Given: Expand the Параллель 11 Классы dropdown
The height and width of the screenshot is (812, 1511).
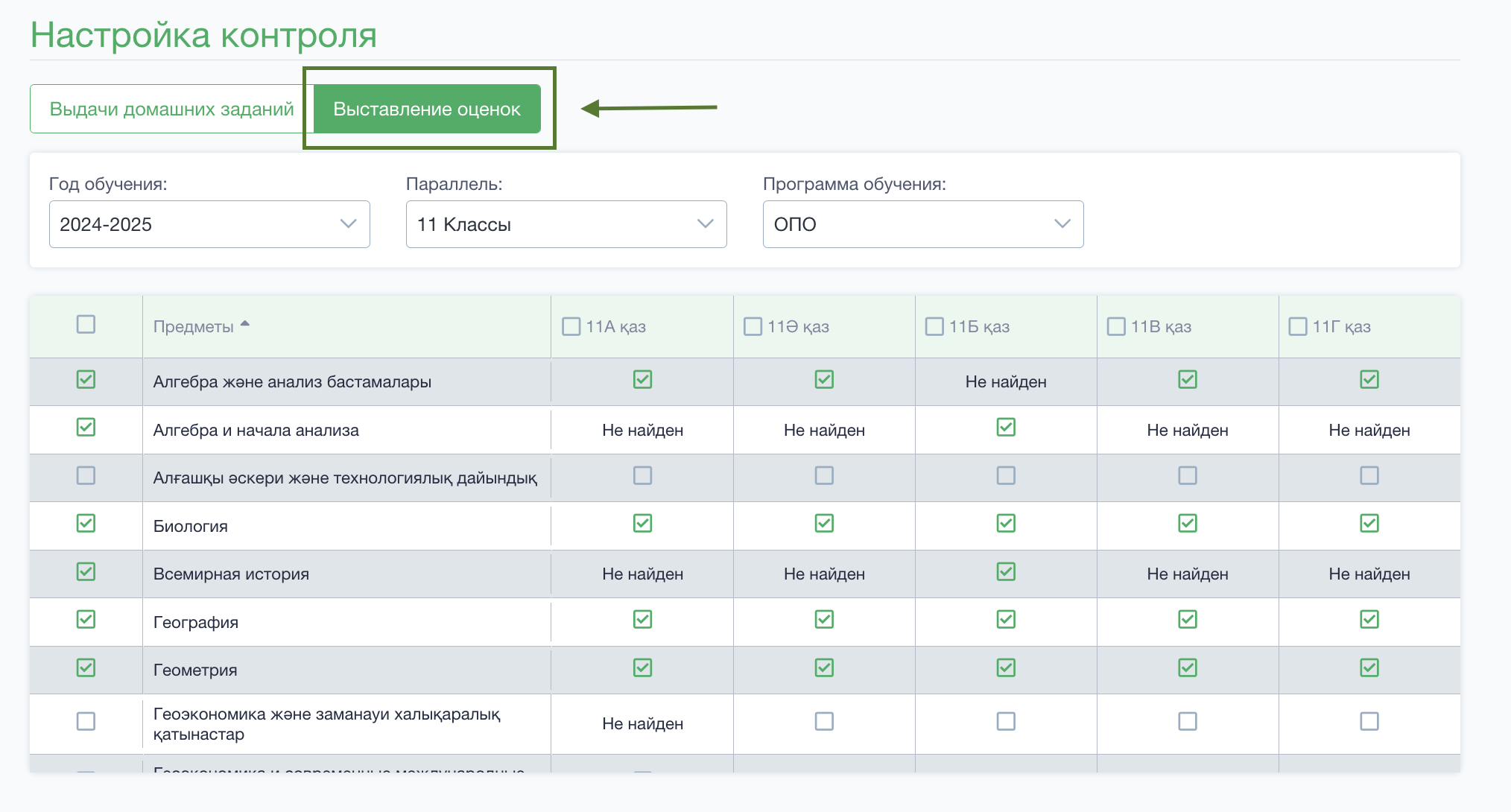Looking at the screenshot, I should (x=566, y=224).
